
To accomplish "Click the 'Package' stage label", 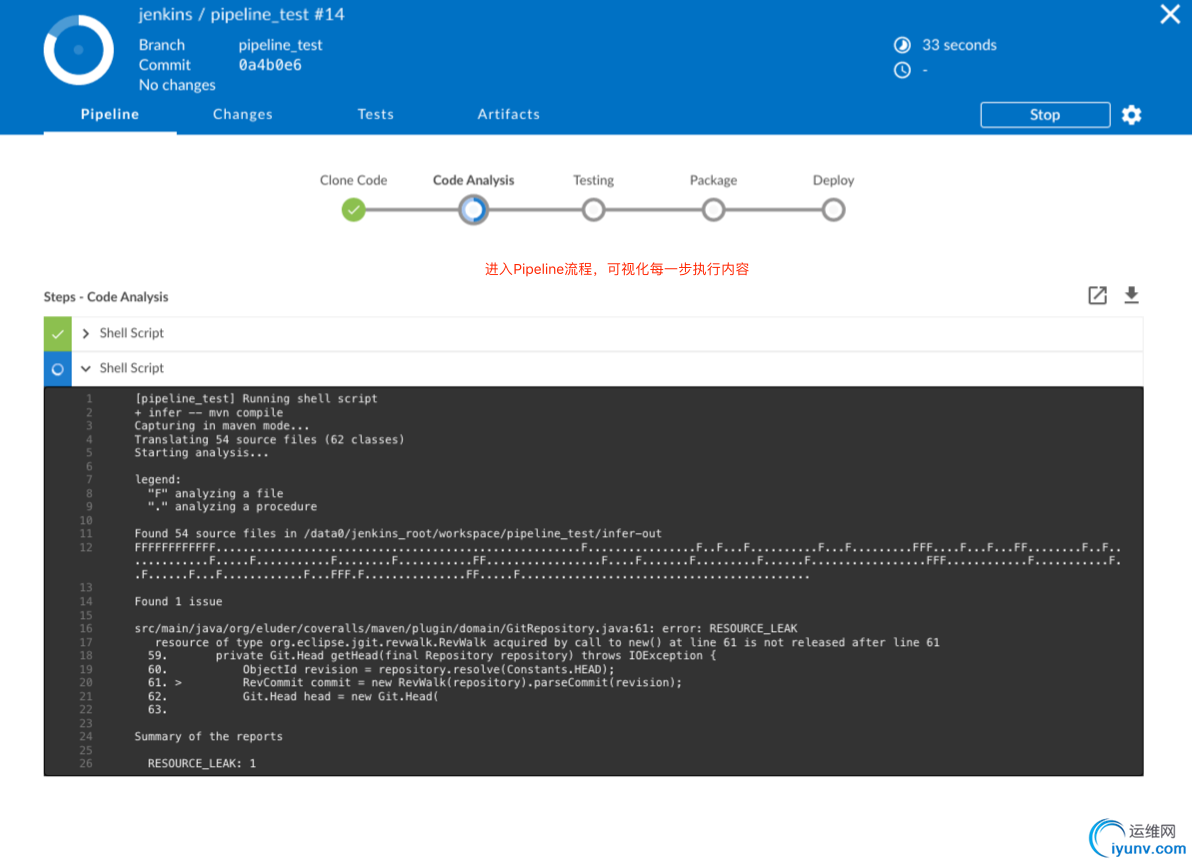I will (x=713, y=180).
